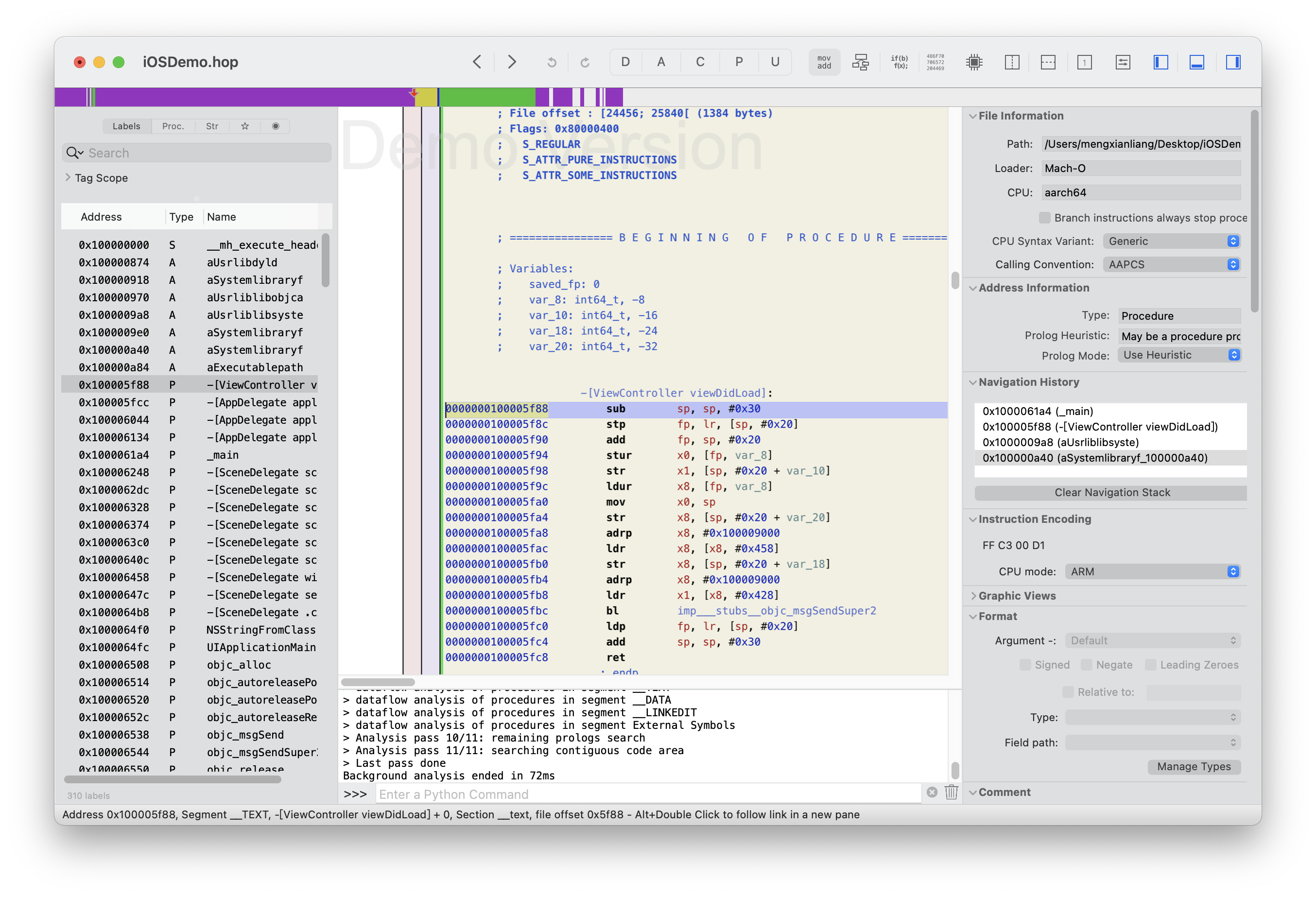The image size is (1316, 897).
Task: Go forward with the right navigation arrow
Action: tap(512, 62)
